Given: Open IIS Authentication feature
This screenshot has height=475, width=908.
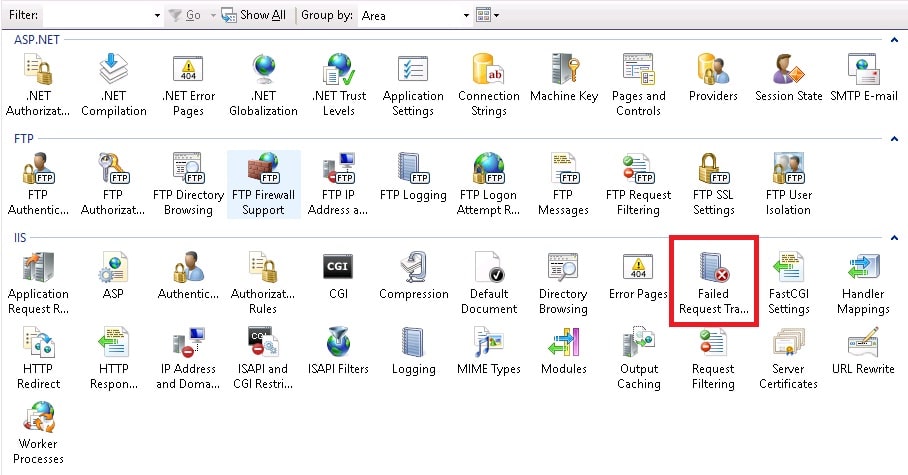Looking at the screenshot, I should tap(188, 276).
